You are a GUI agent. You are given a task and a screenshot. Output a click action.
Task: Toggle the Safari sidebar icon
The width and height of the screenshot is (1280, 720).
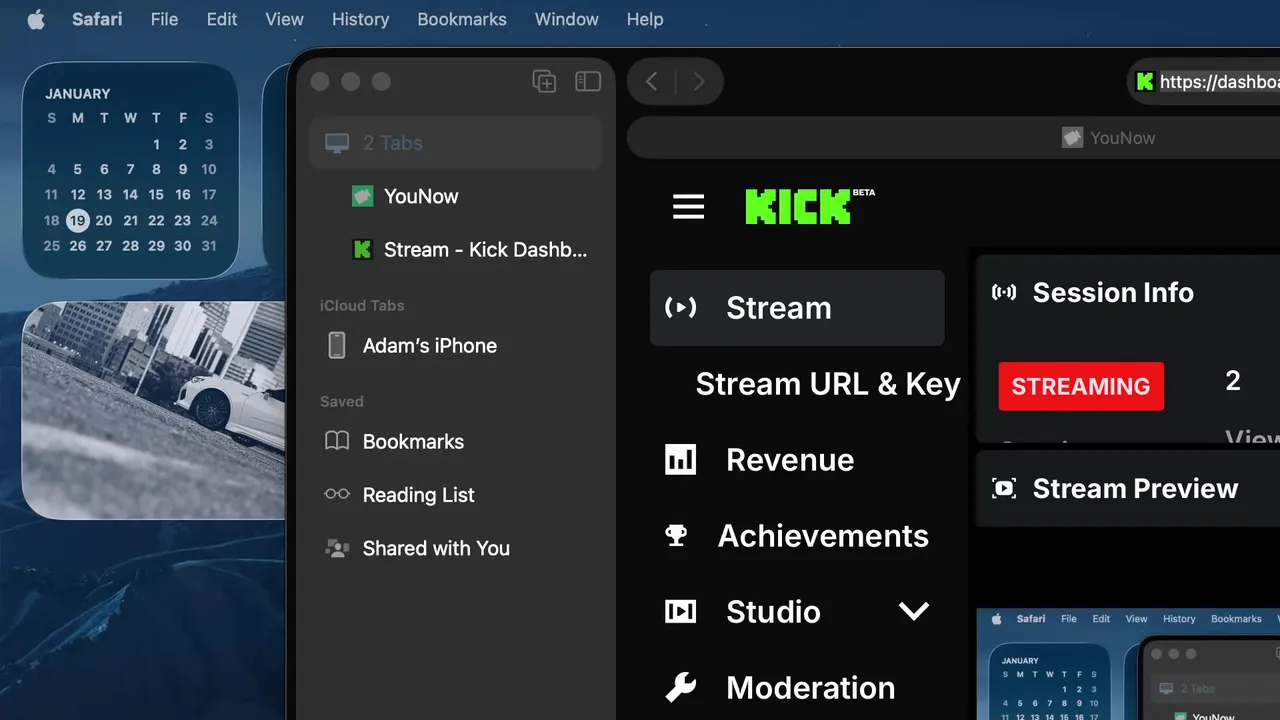[x=588, y=82]
